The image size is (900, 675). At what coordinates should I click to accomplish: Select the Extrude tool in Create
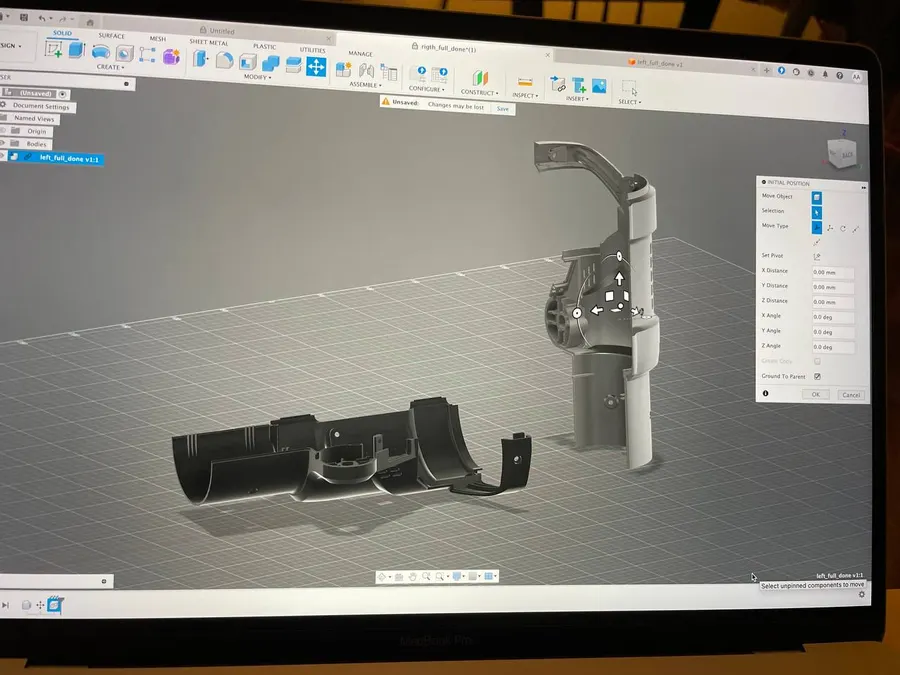point(76,50)
